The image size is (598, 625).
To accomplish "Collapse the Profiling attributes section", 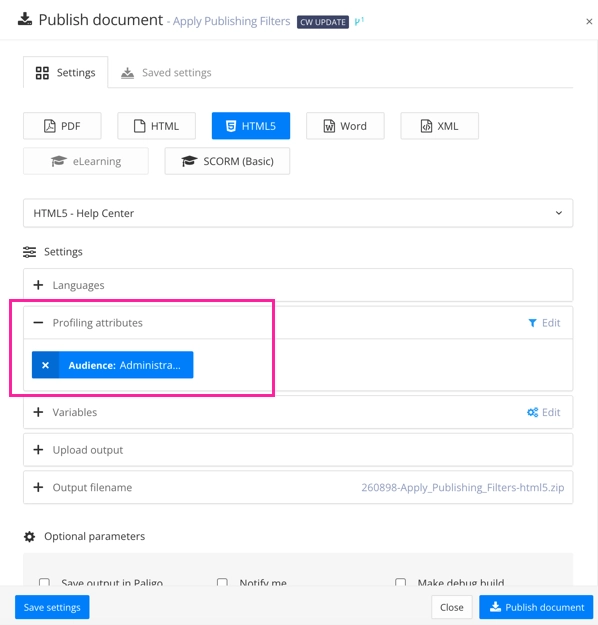I will pos(38,322).
